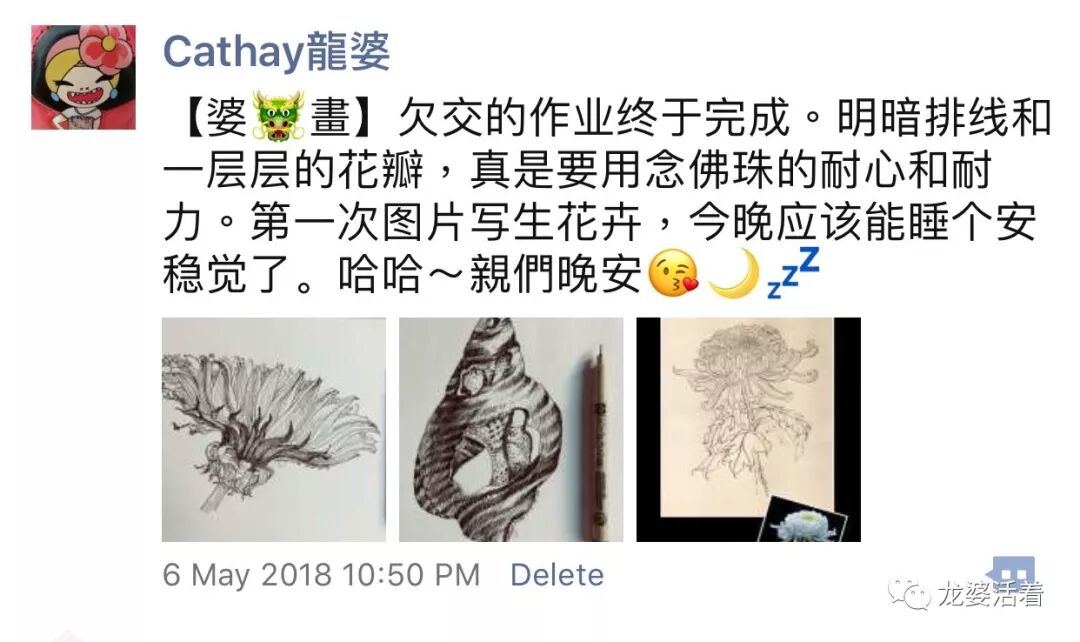Tap the blue zzz sleep emoji
The height and width of the screenshot is (642, 1080).
(x=793, y=273)
